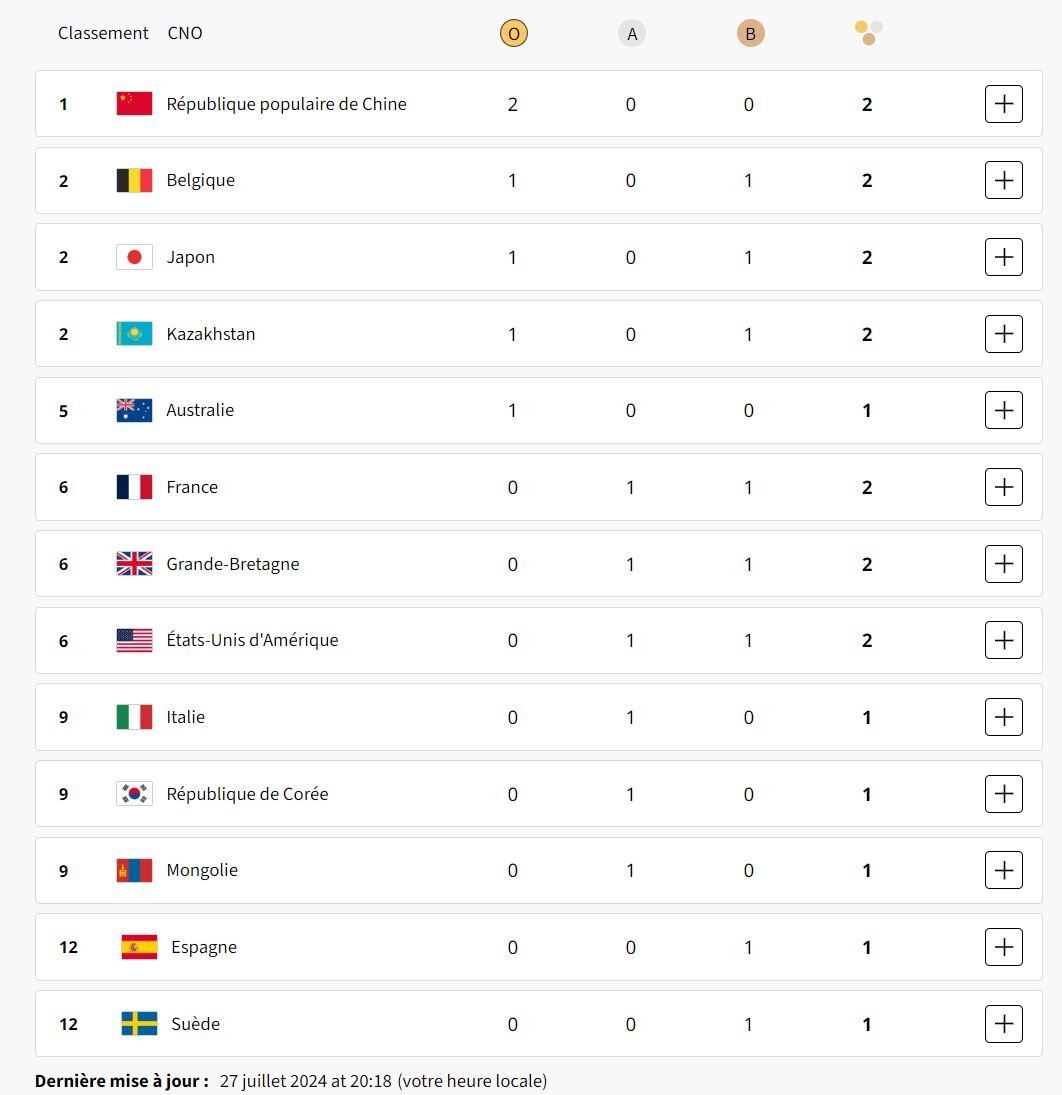Click the silver medal column icon
Image resolution: width=1062 pixels, height=1095 pixels.
click(631, 34)
